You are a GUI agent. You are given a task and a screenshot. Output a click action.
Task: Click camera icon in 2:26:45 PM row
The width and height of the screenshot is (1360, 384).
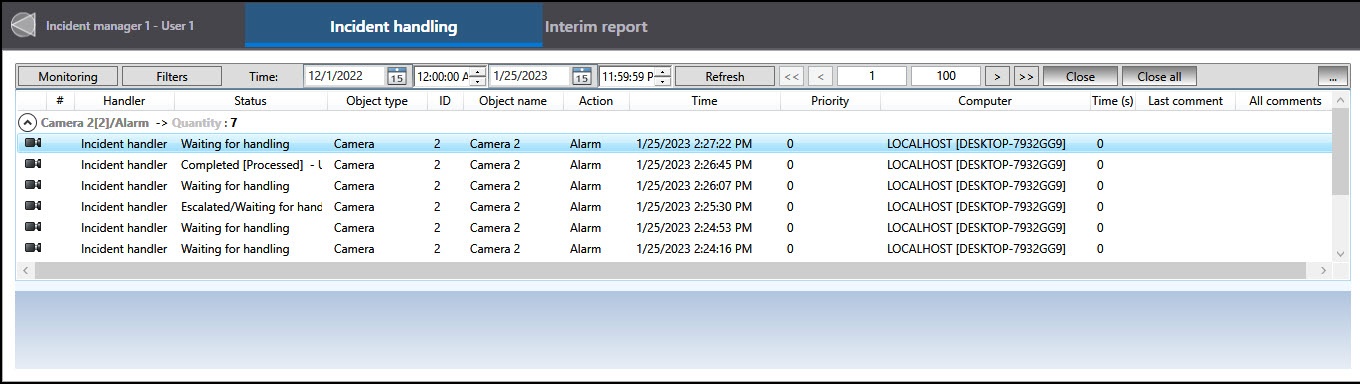pos(33,164)
